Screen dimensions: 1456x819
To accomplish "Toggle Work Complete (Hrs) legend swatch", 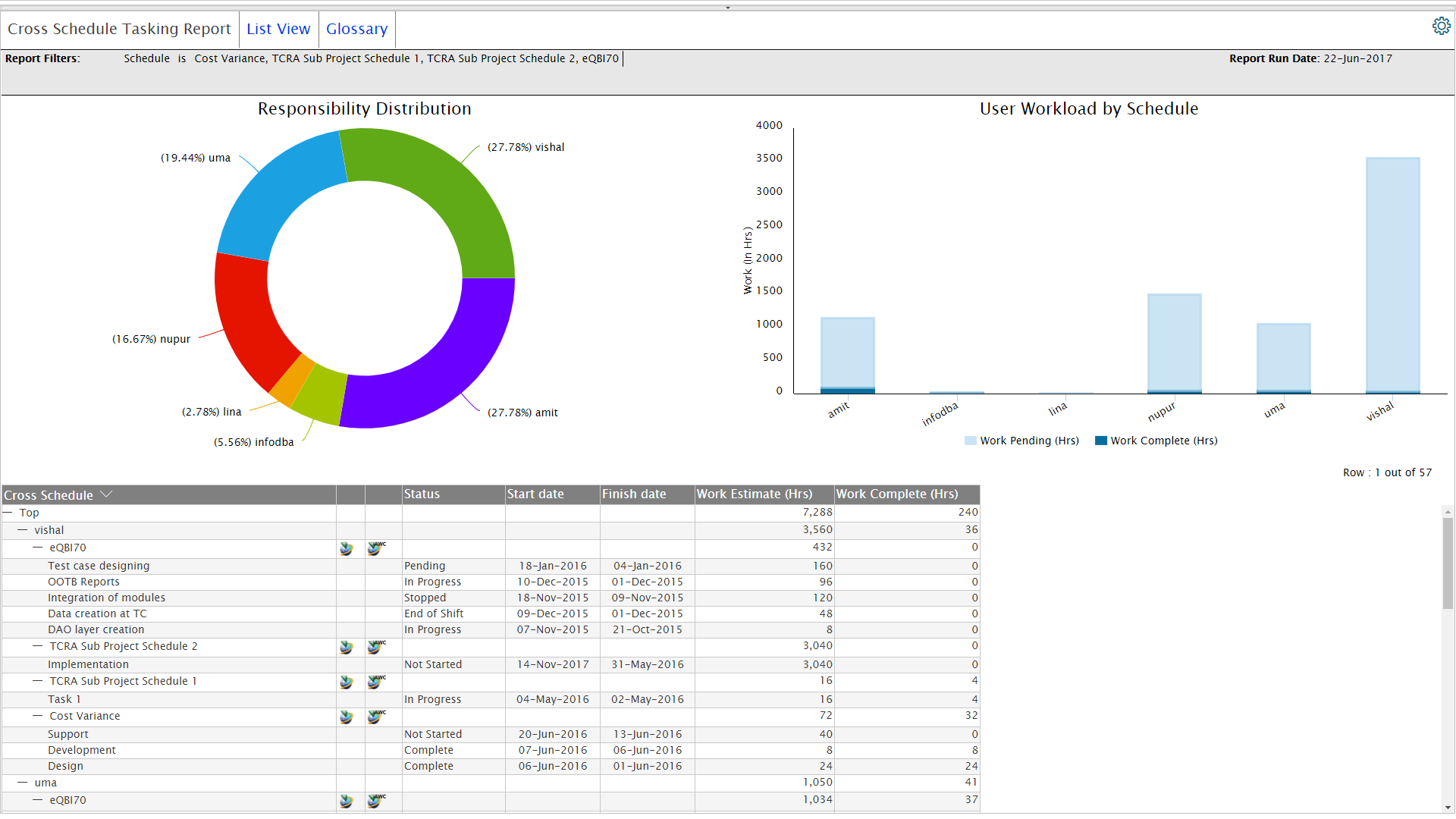I will pos(1101,441).
